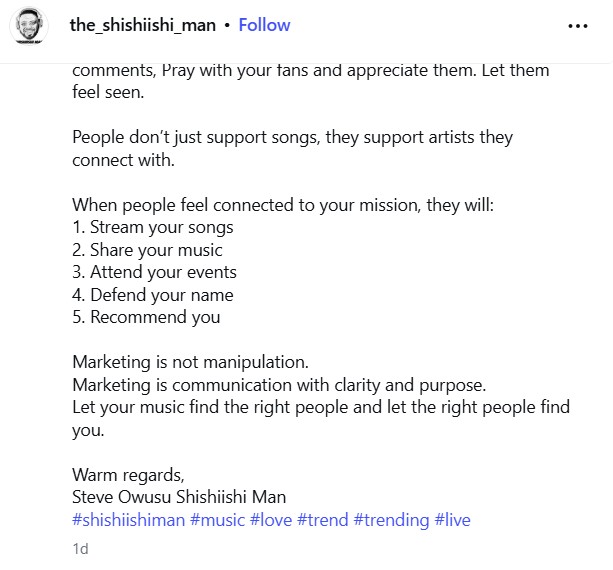Viewport: 613px width, 570px height.
Task: Click the 1d post timestamp
Action: click(x=81, y=549)
